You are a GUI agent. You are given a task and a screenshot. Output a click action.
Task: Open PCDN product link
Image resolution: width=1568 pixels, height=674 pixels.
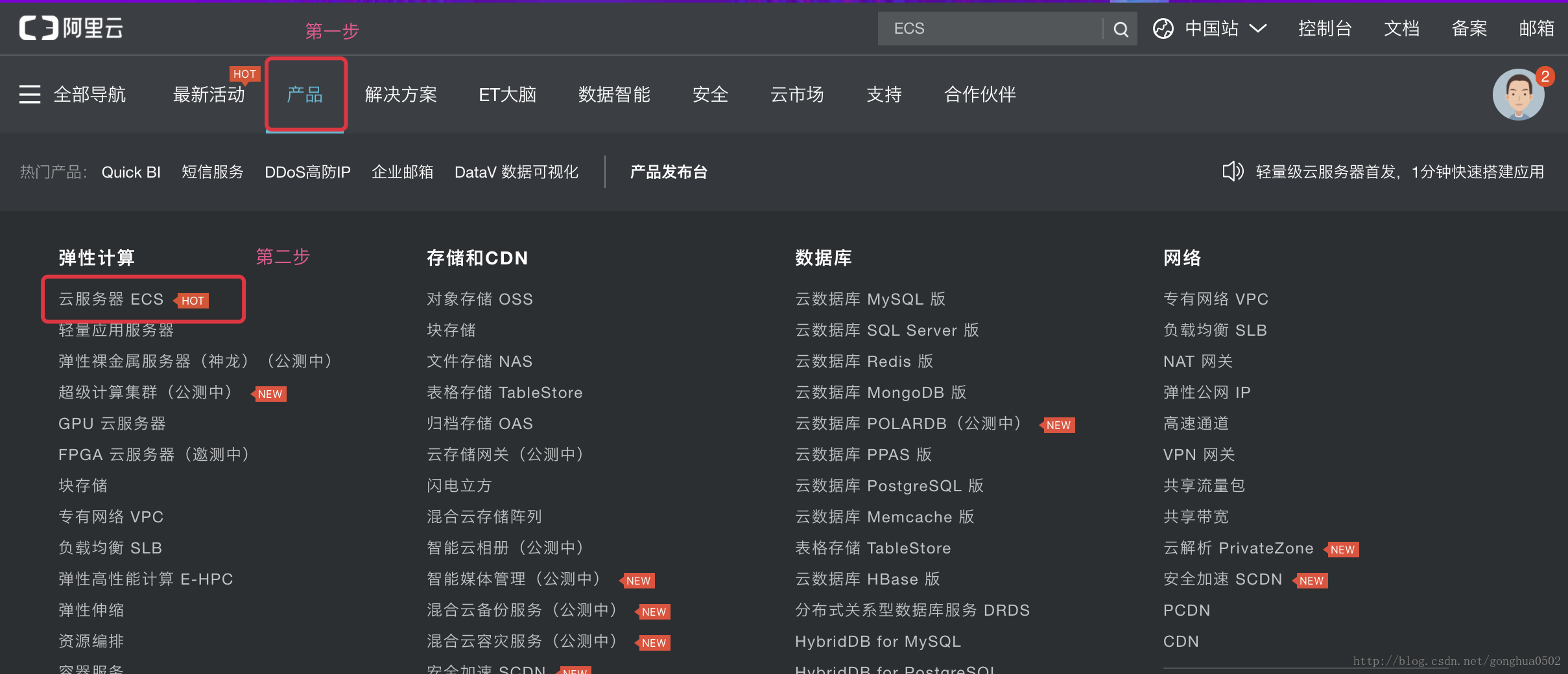pyautogui.click(x=1187, y=610)
